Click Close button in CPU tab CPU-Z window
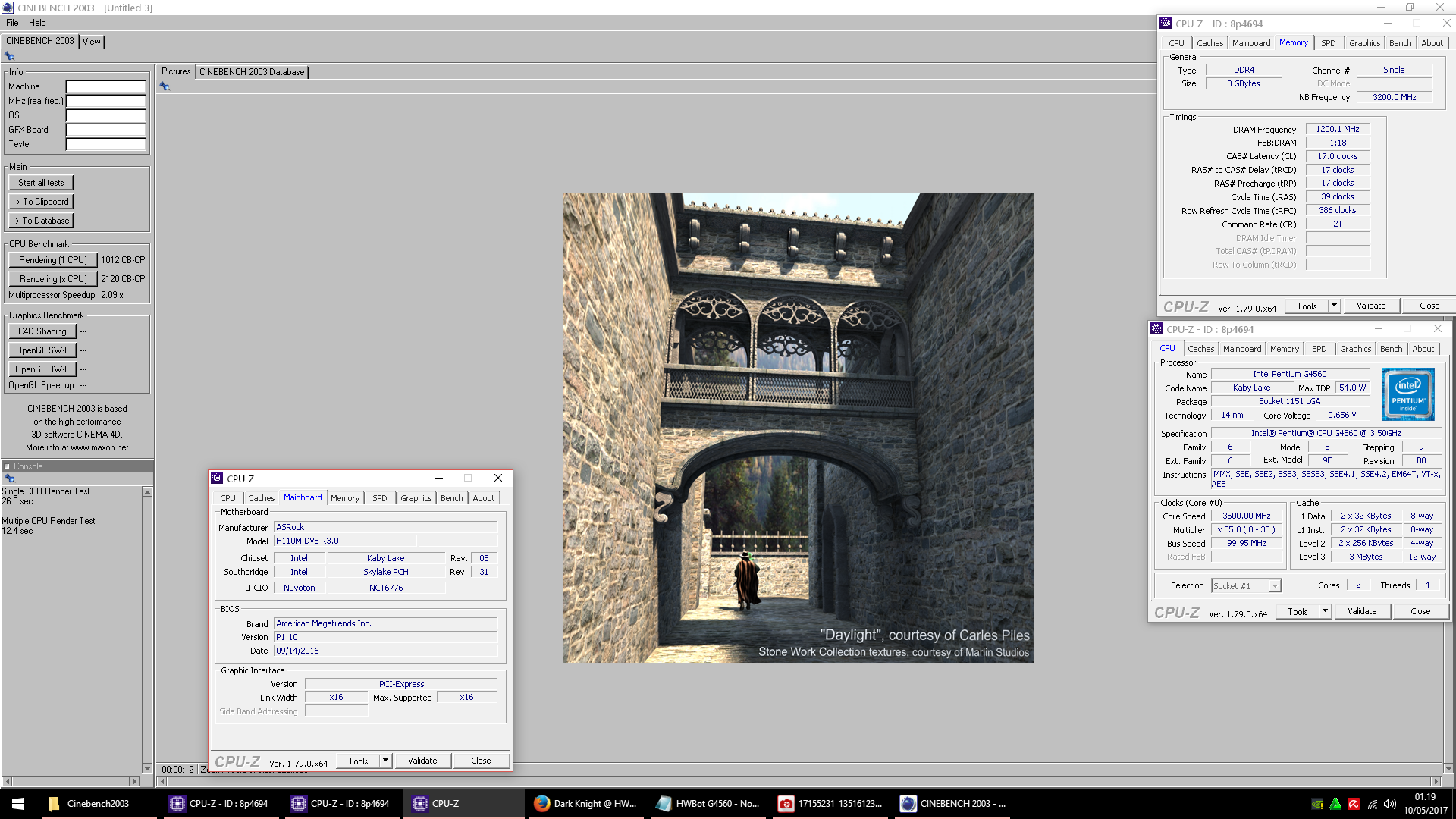This screenshot has height=819, width=1456. [1420, 611]
